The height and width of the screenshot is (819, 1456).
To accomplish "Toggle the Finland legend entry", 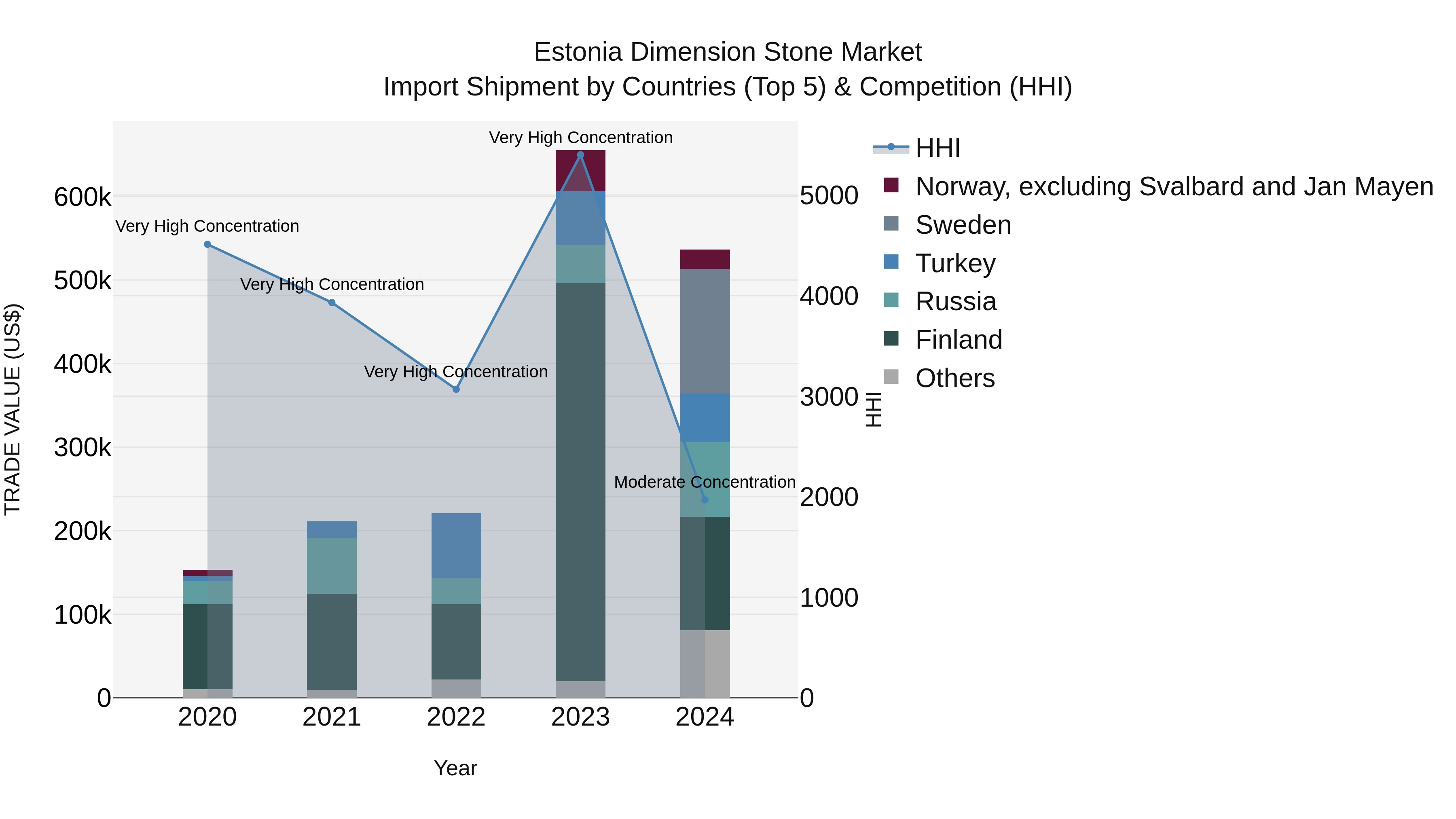I will tap(943, 340).
